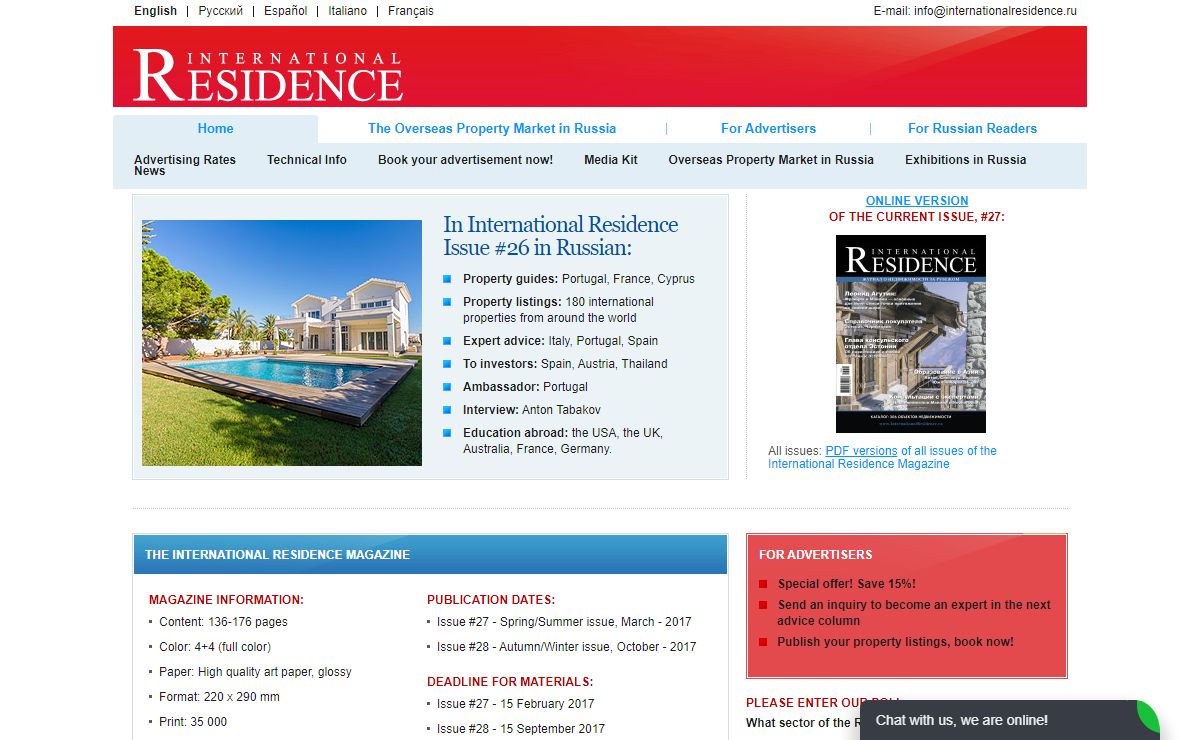The image size is (1200, 740).
Task: Click the Expert advice: Italy, Portugal, Spain line
Action: (x=560, y=341)
